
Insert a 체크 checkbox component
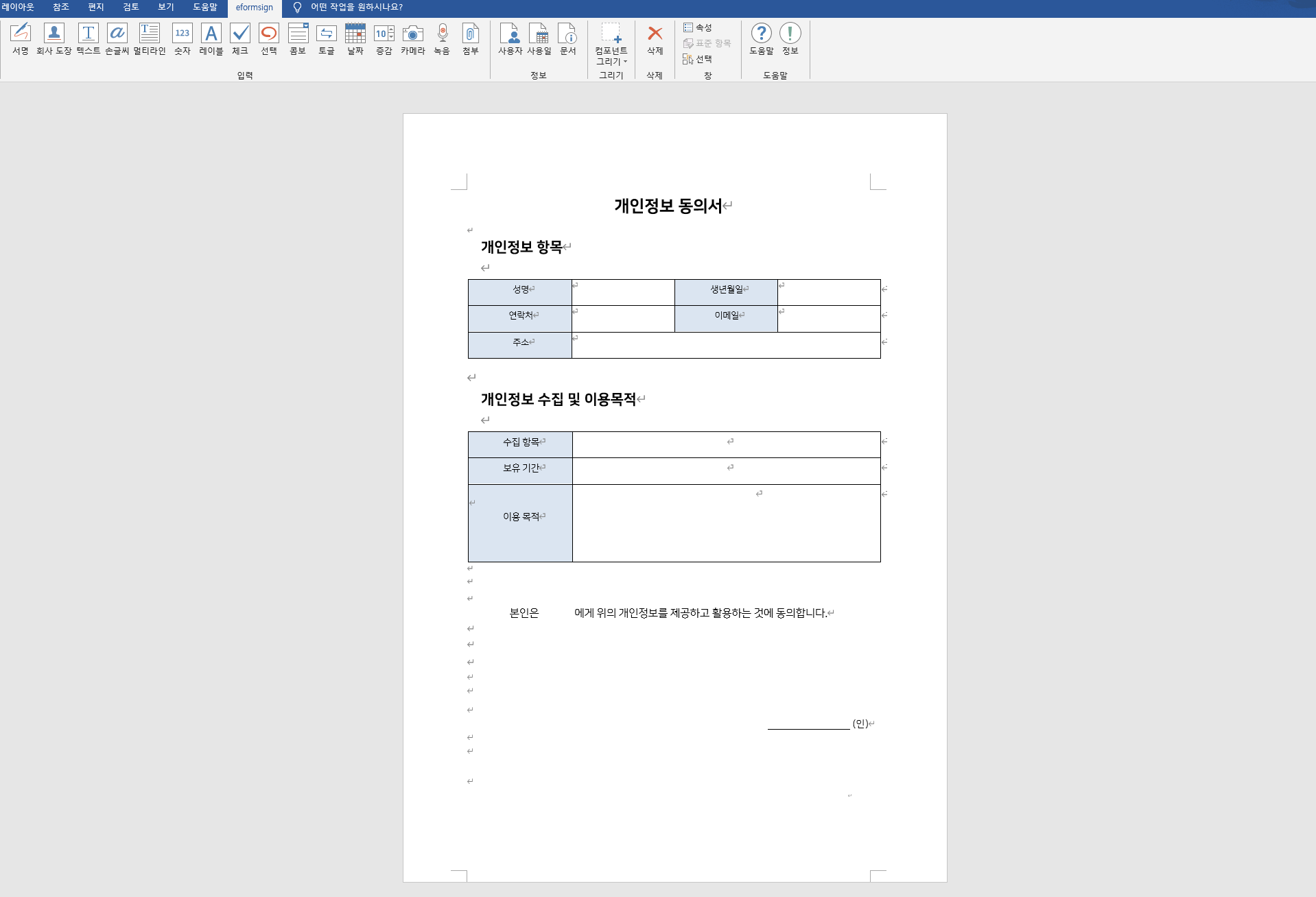[x=239, y=39]
